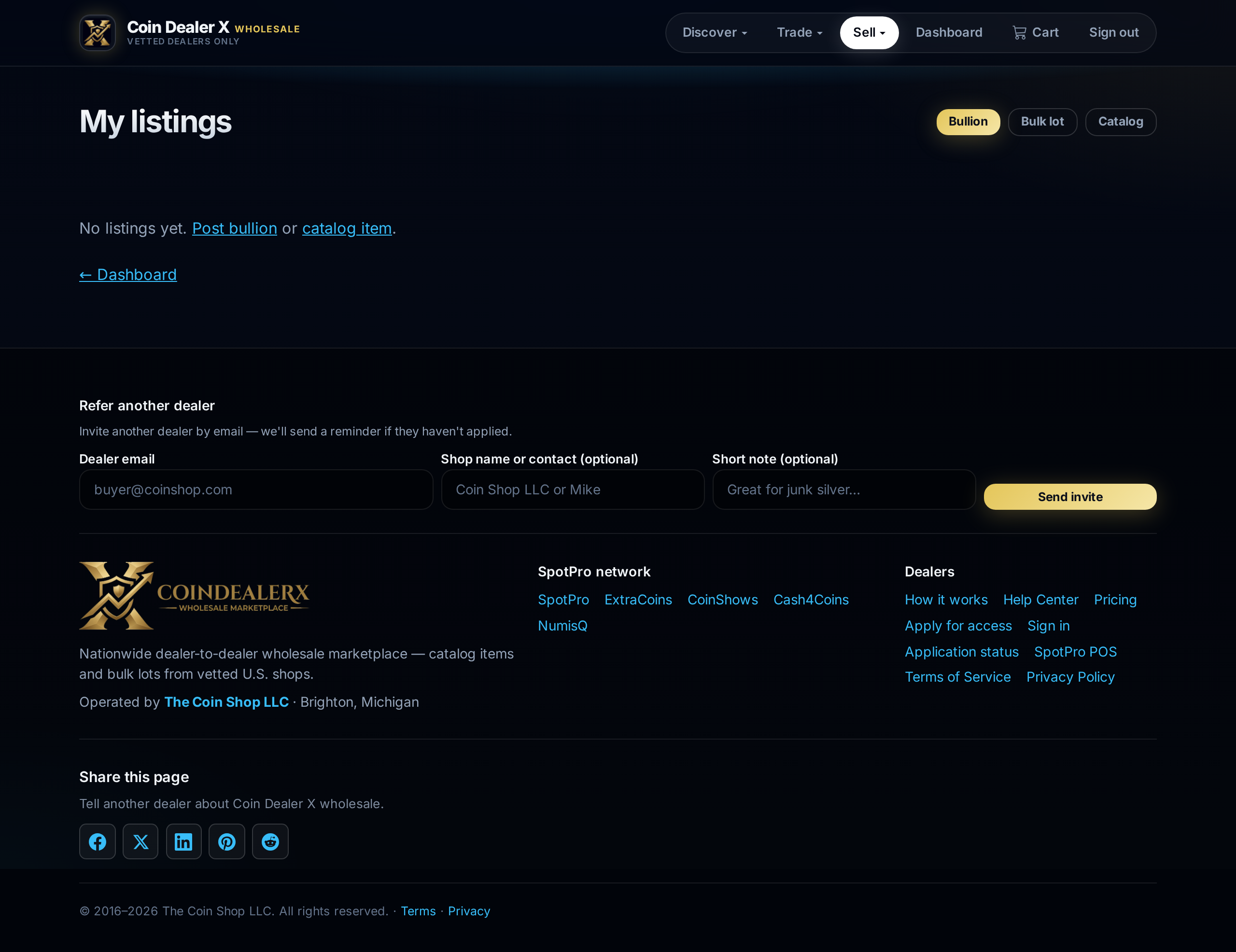Click the CoinDealerX footer logo image
Screen dimensions: 1236x952
tap(194, 595)
